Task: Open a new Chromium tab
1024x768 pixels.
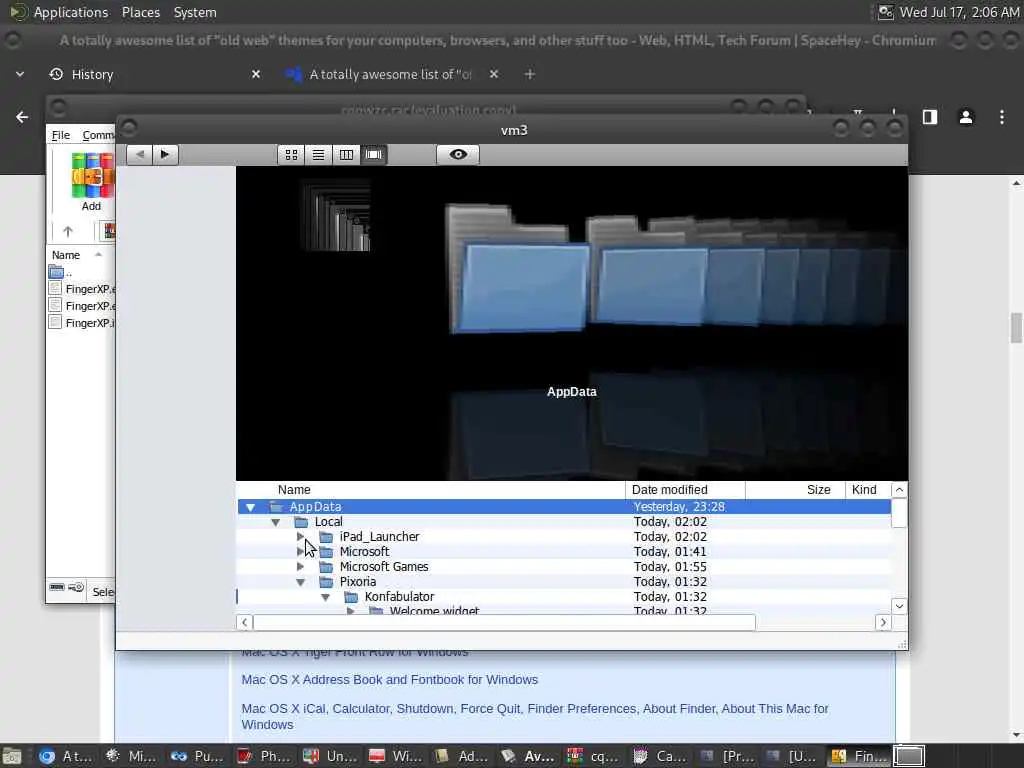Action: point(530,74)
